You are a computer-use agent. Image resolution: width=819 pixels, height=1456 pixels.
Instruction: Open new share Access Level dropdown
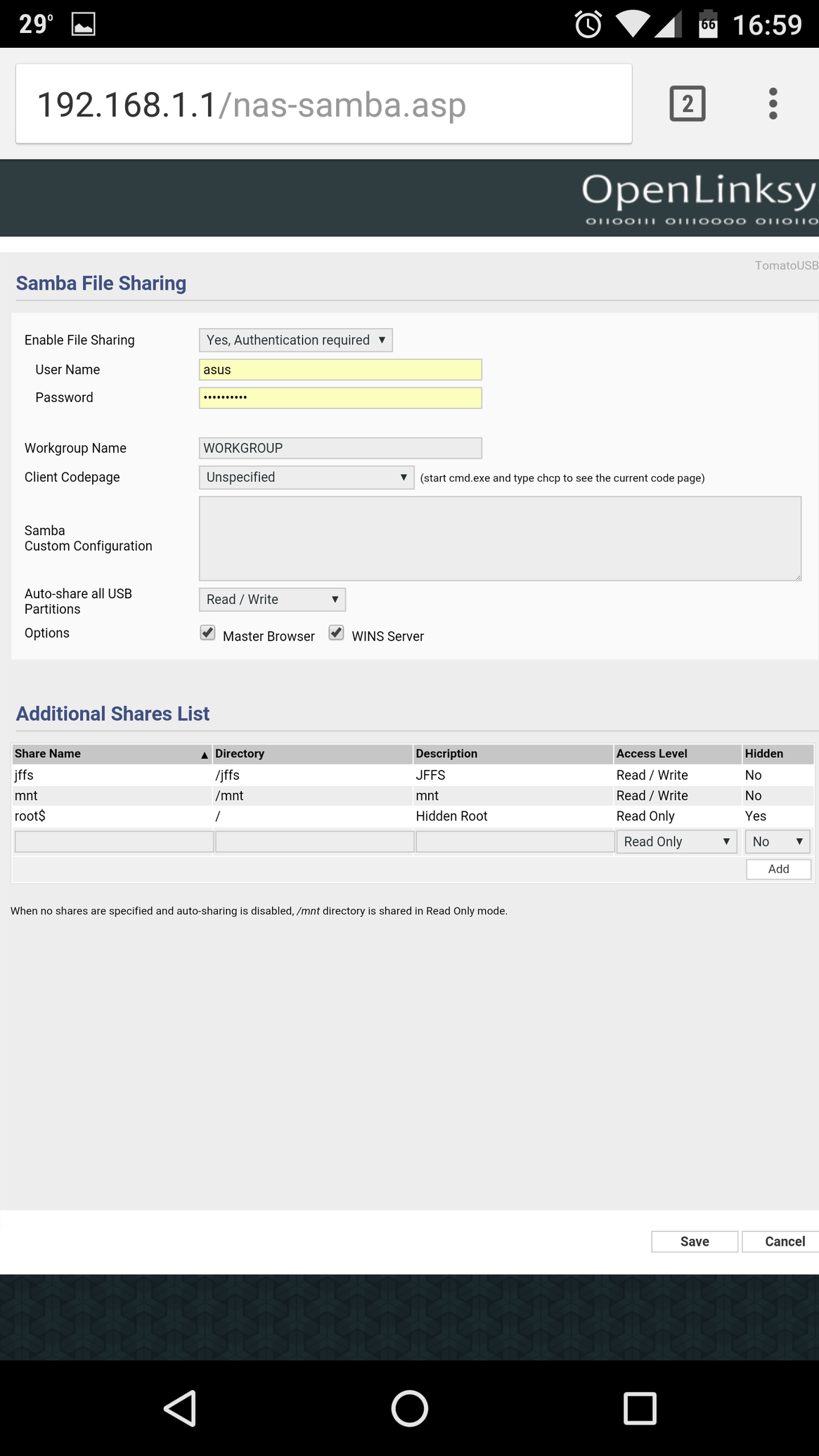(x=676, y=842)
